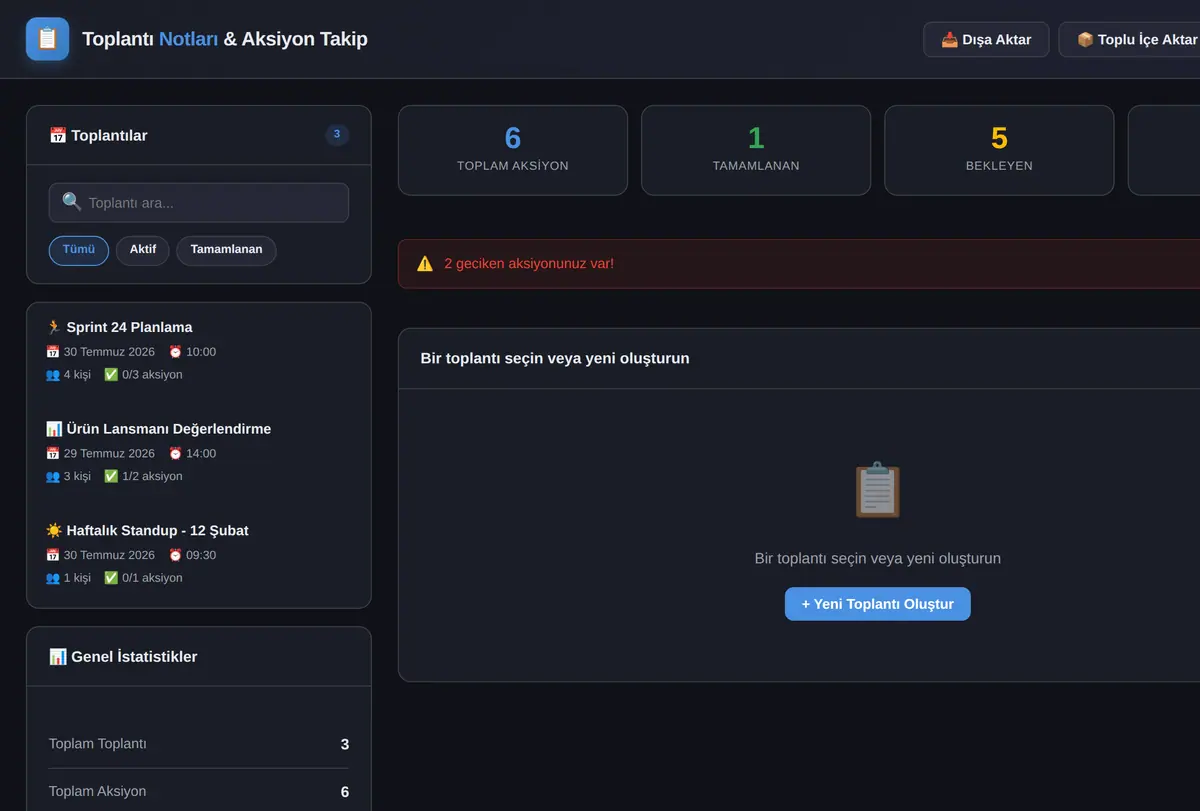Viewport: 1200px width, 811px height.
Task: Click sun icon beside Haftalık Standup
Action: click(x=53, y=530)
